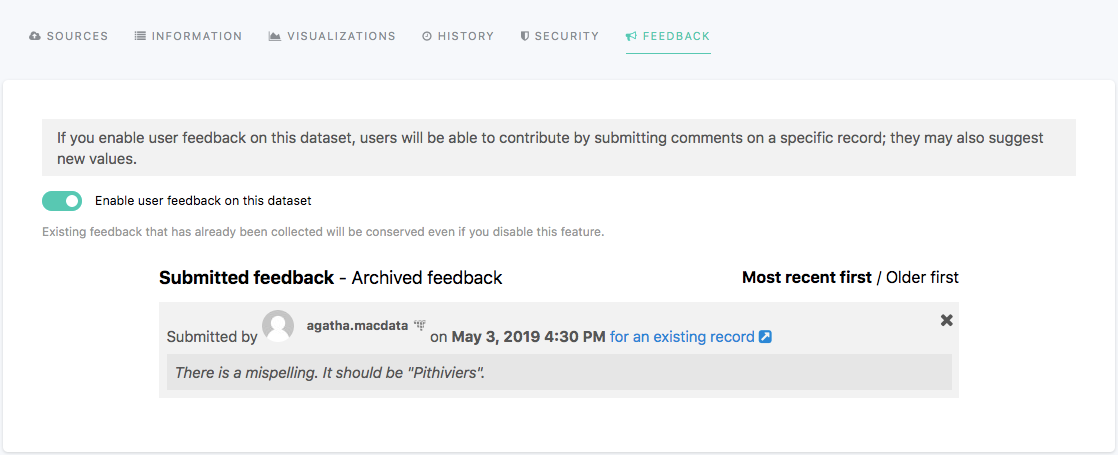1118x455 pixels.
Task: Click the shield icon beside Security
Action: (x=525, y=36)
